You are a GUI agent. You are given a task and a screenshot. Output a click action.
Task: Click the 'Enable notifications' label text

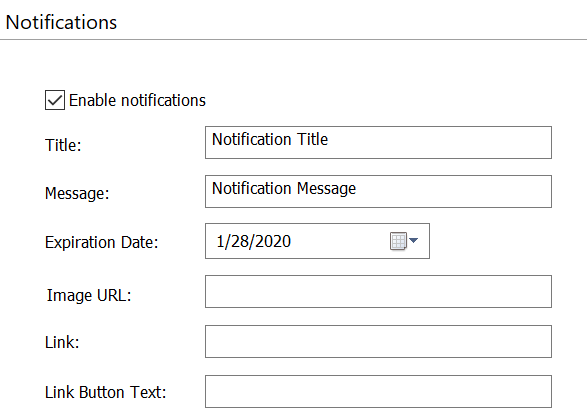(x=137, y=100)
